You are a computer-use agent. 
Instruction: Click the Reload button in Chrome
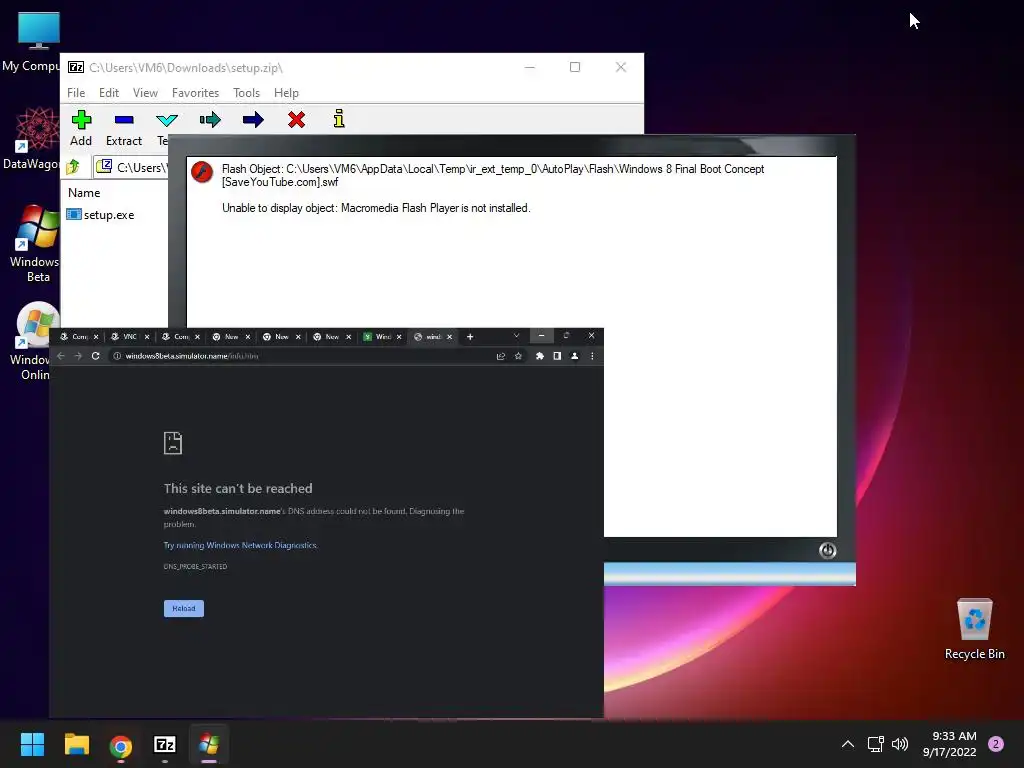click(x=184, y=608)
